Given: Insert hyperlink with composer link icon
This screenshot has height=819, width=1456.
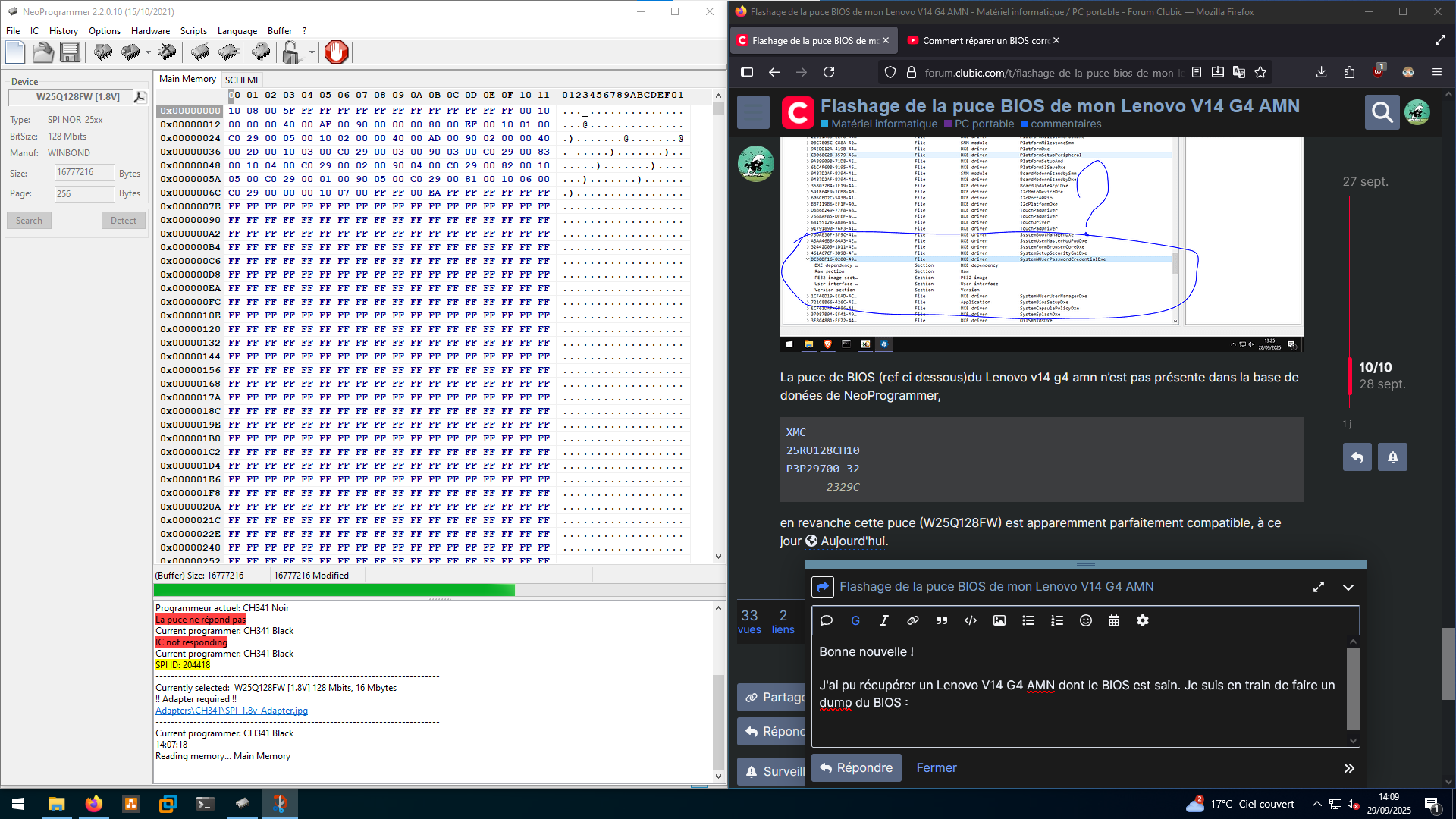Looking at the screenshot, I should (x=913, y=621).
